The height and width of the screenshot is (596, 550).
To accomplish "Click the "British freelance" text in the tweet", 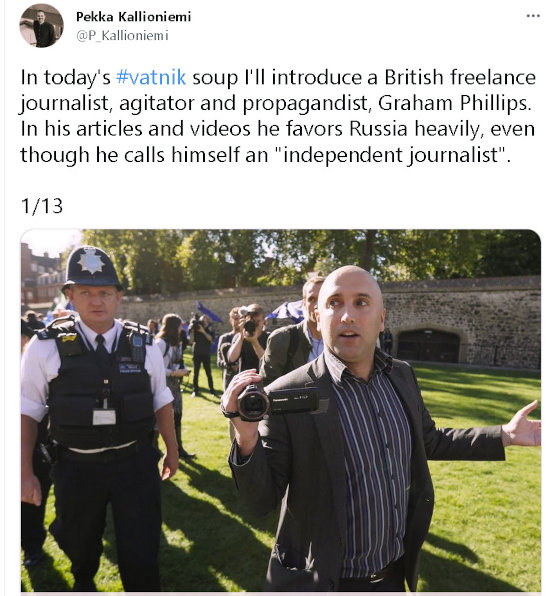I will point(460,77).
